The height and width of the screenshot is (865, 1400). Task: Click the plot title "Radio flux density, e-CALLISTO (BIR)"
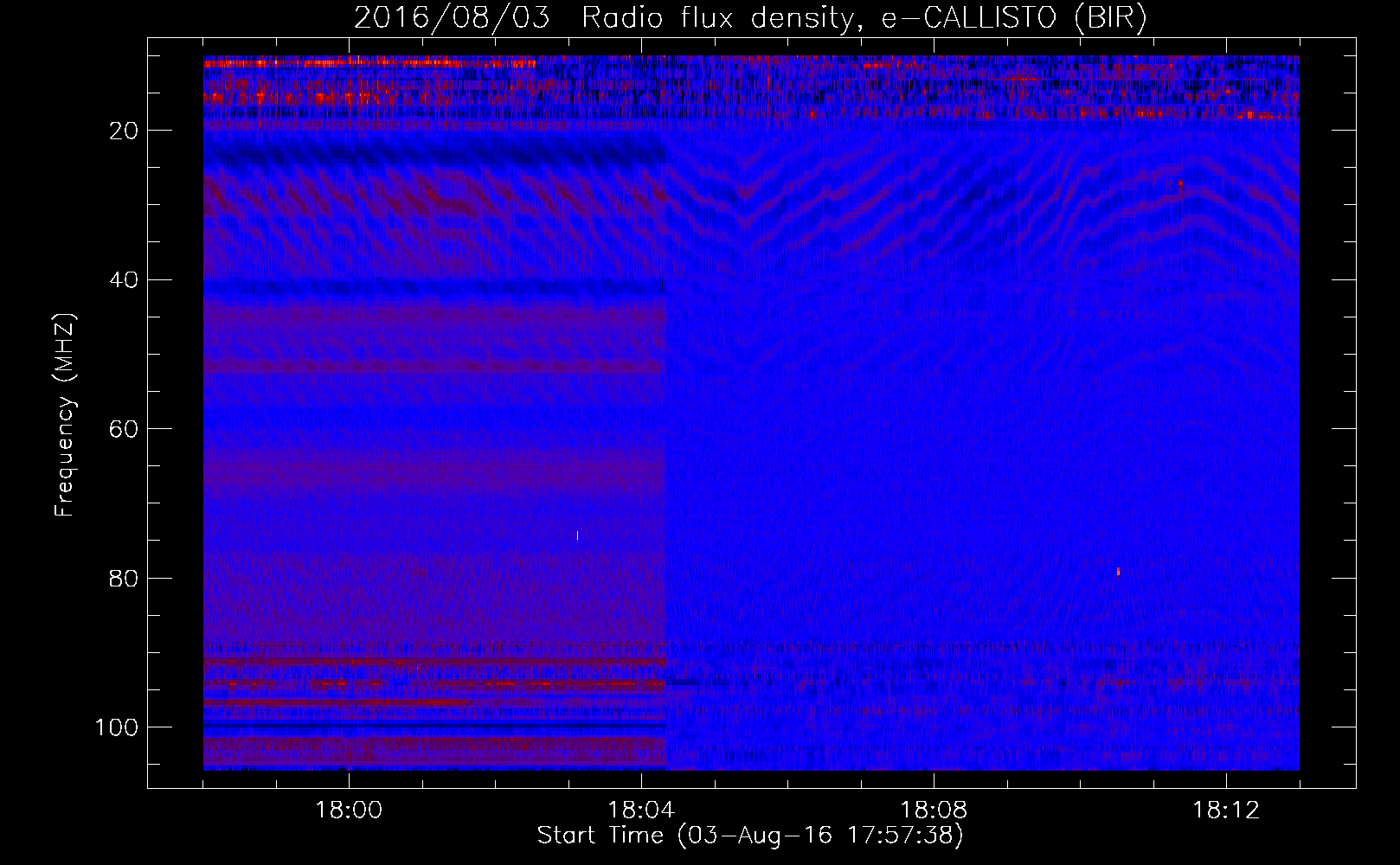[x=864, y=18]
